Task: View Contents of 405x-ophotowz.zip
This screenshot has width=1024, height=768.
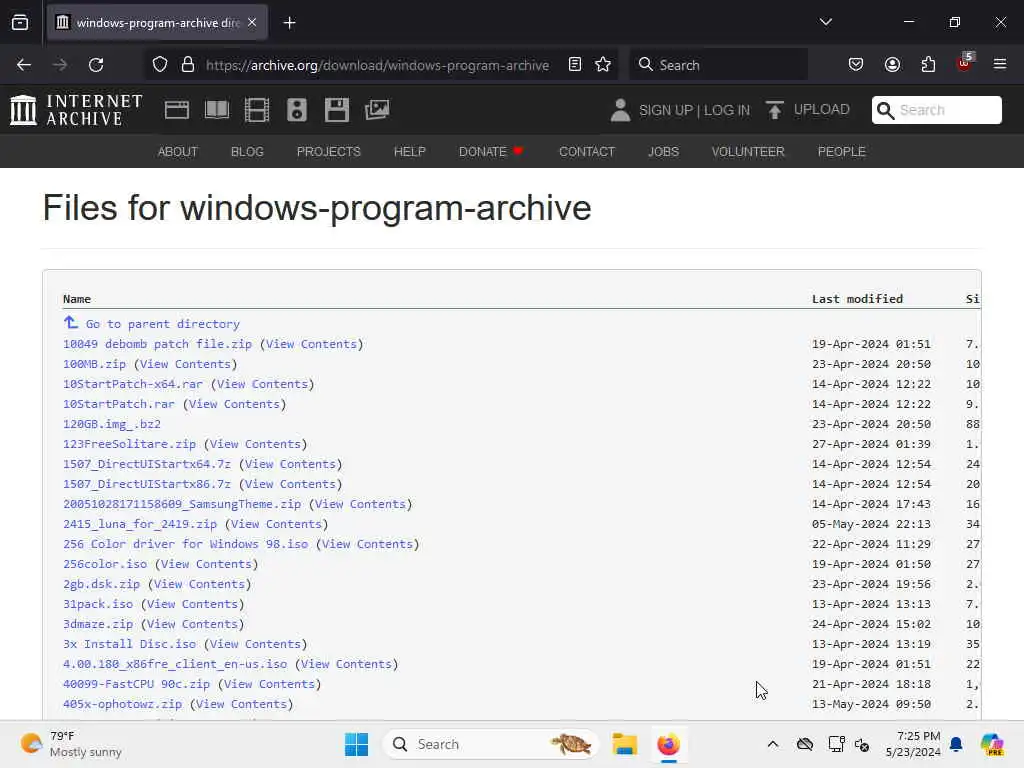Action: pos(242,704)
